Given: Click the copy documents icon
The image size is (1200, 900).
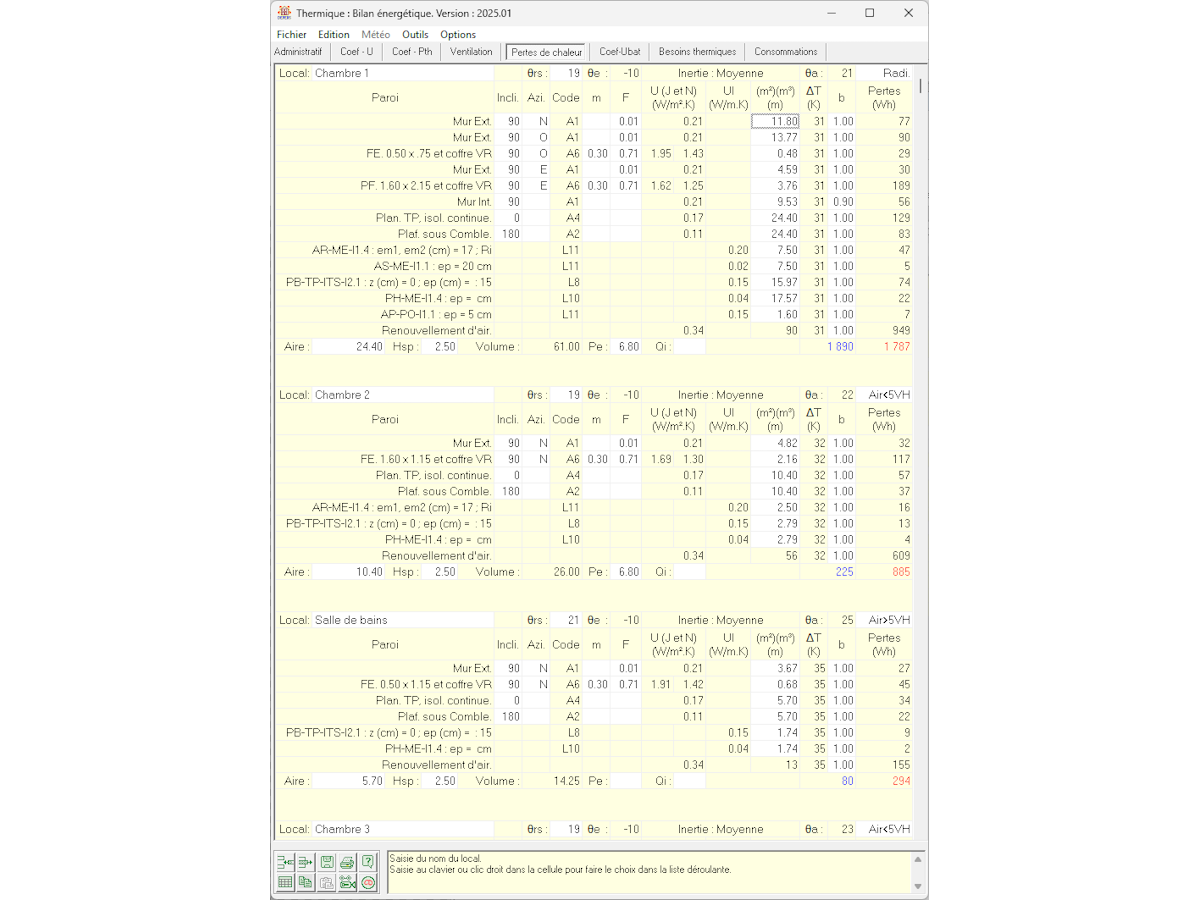Looking at the screenshot, I should [306, 882].
